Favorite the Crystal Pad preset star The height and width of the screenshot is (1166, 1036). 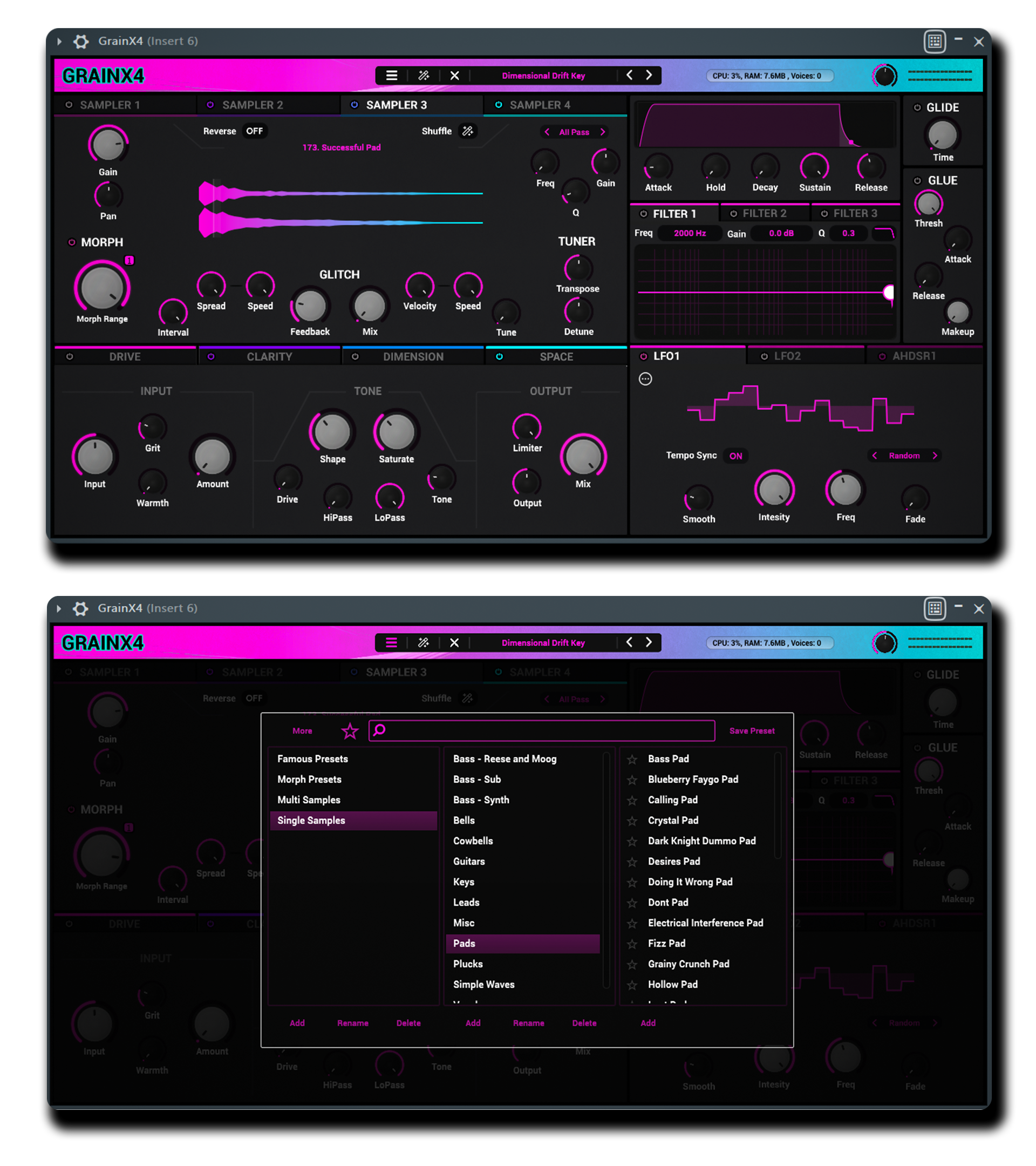click(x=632, y=821)
